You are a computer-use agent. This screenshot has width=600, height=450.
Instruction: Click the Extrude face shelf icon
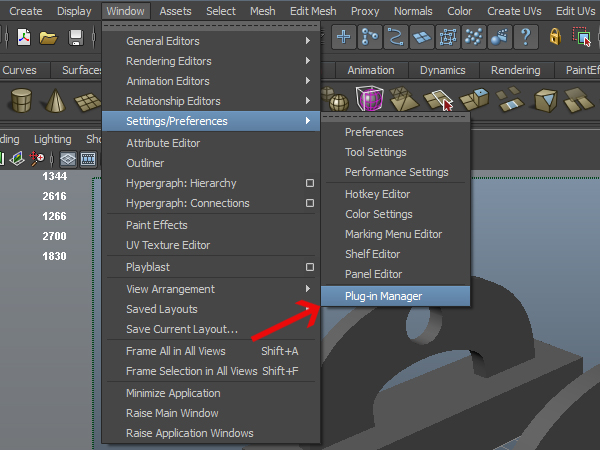(474, 99)
